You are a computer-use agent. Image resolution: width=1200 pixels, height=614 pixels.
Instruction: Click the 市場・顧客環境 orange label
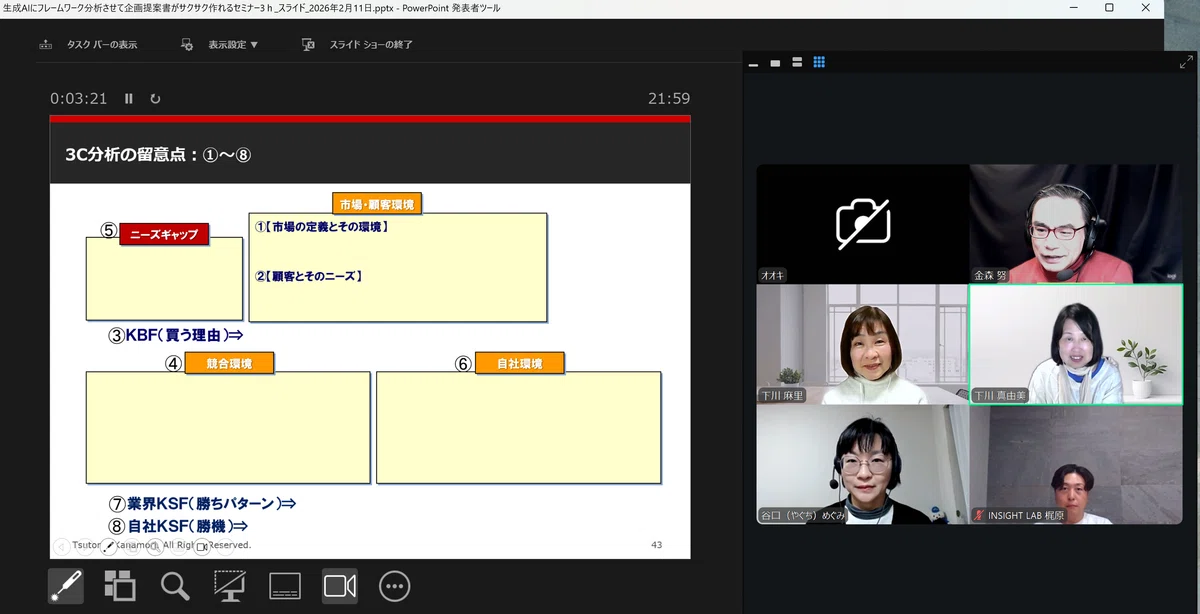pyautogui.click(x=377, y=204)
